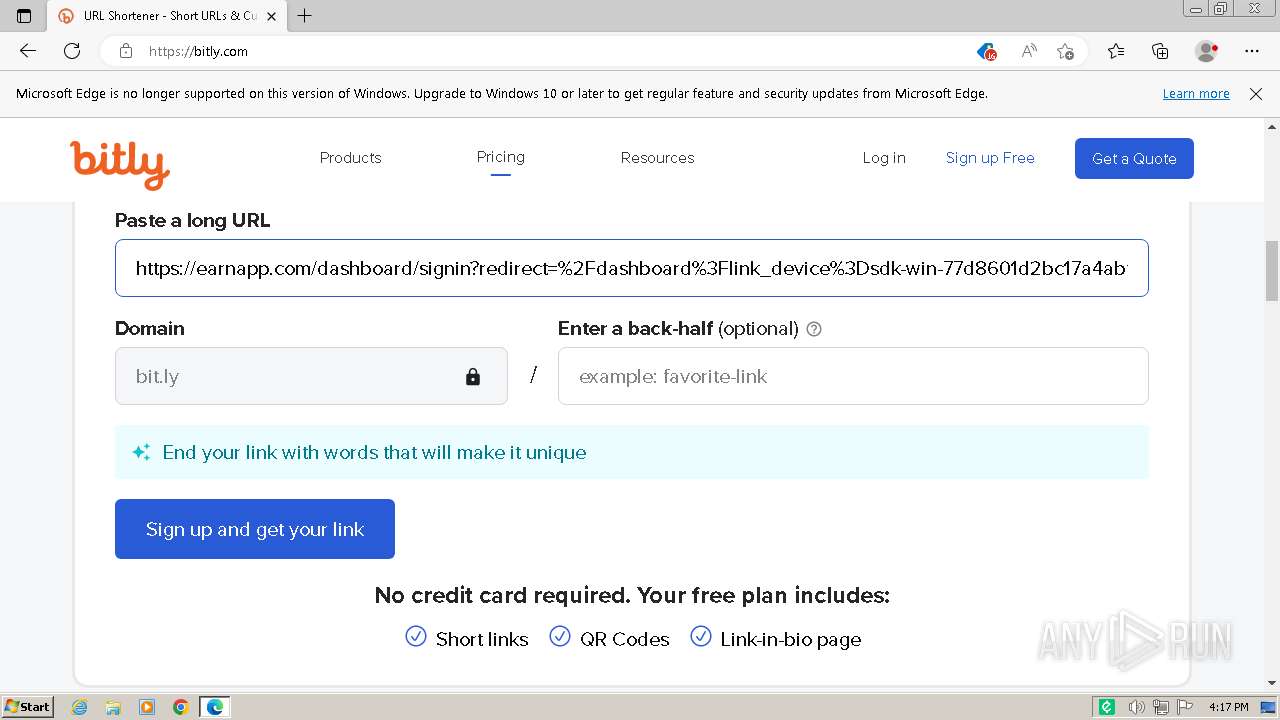
Task: Toggle Read aloud in address bar
Action: 1029,51
